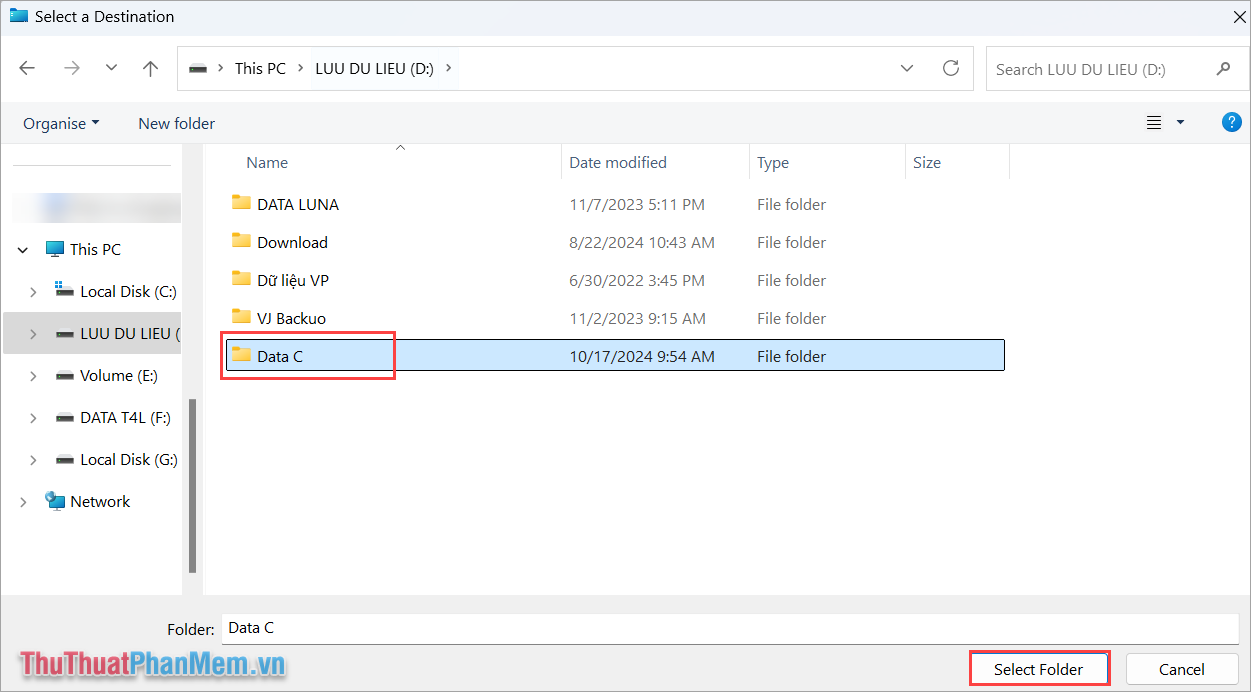The image size is (1251, 692).
Task: Click the Network globe icon
Action: pyautogui.click(x=55, y=501)
